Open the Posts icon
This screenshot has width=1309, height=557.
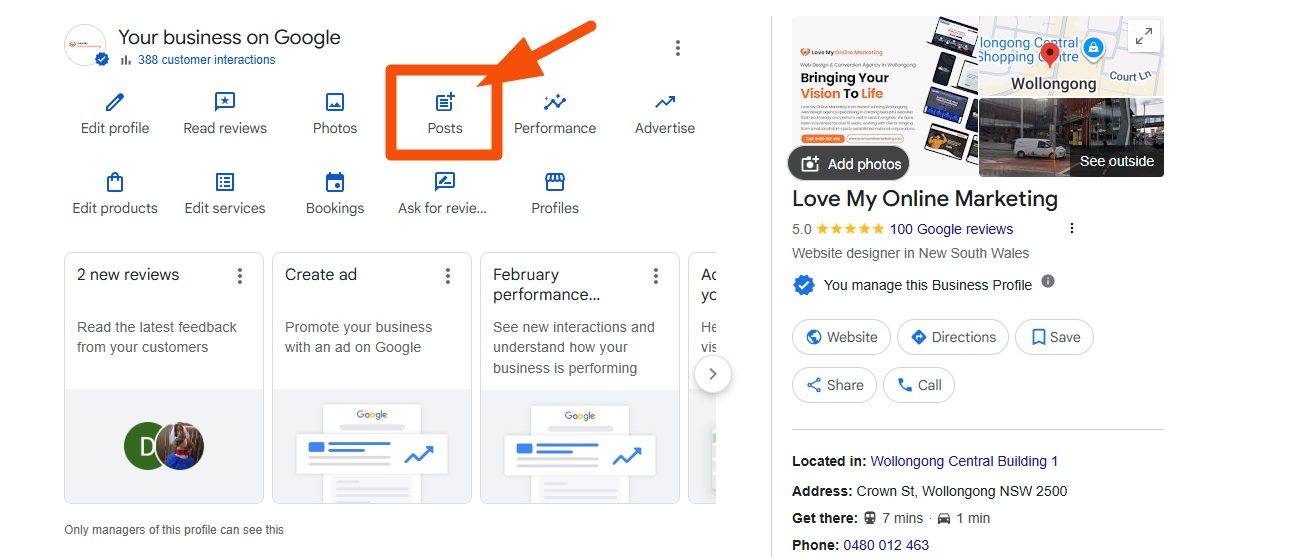pos(445,102)
